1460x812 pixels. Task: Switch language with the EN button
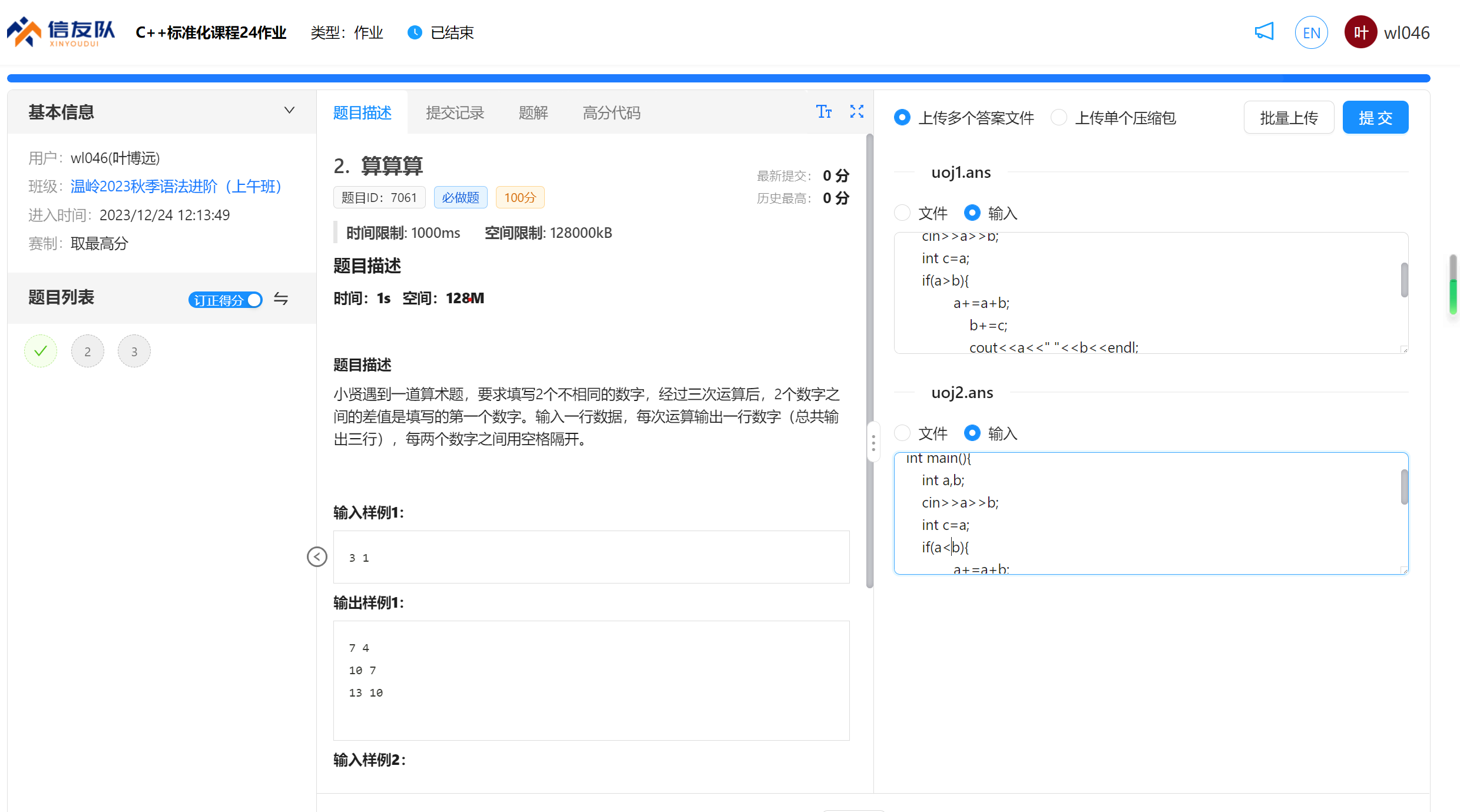pos(1311,33)
